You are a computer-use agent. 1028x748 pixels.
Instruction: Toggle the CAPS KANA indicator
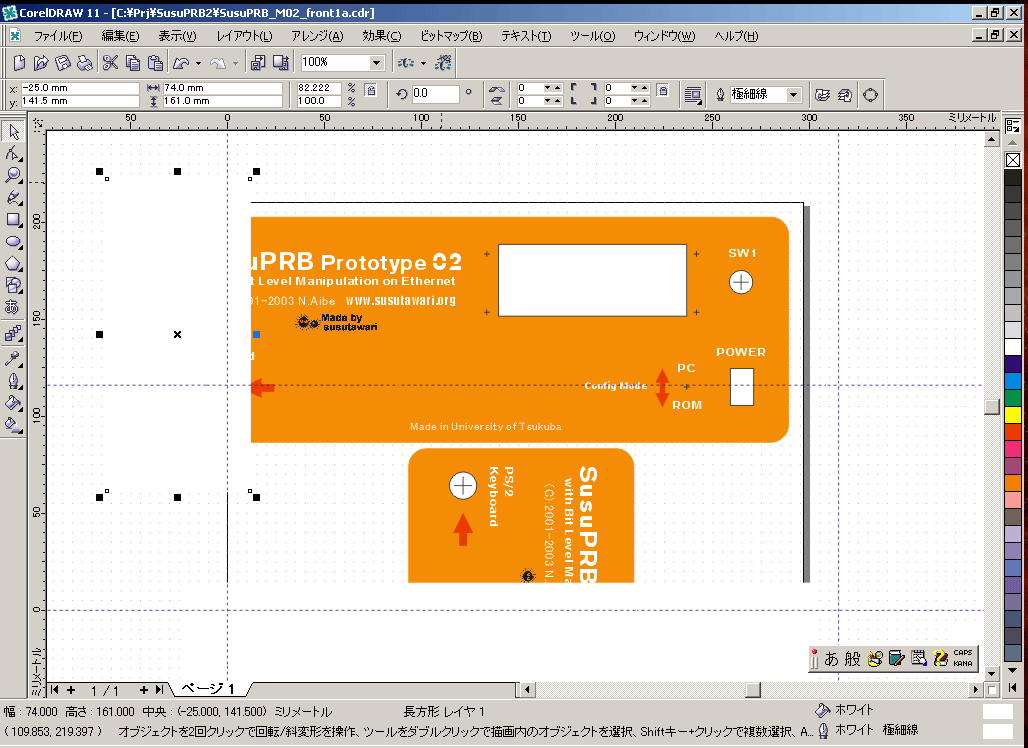pos(963,658)
